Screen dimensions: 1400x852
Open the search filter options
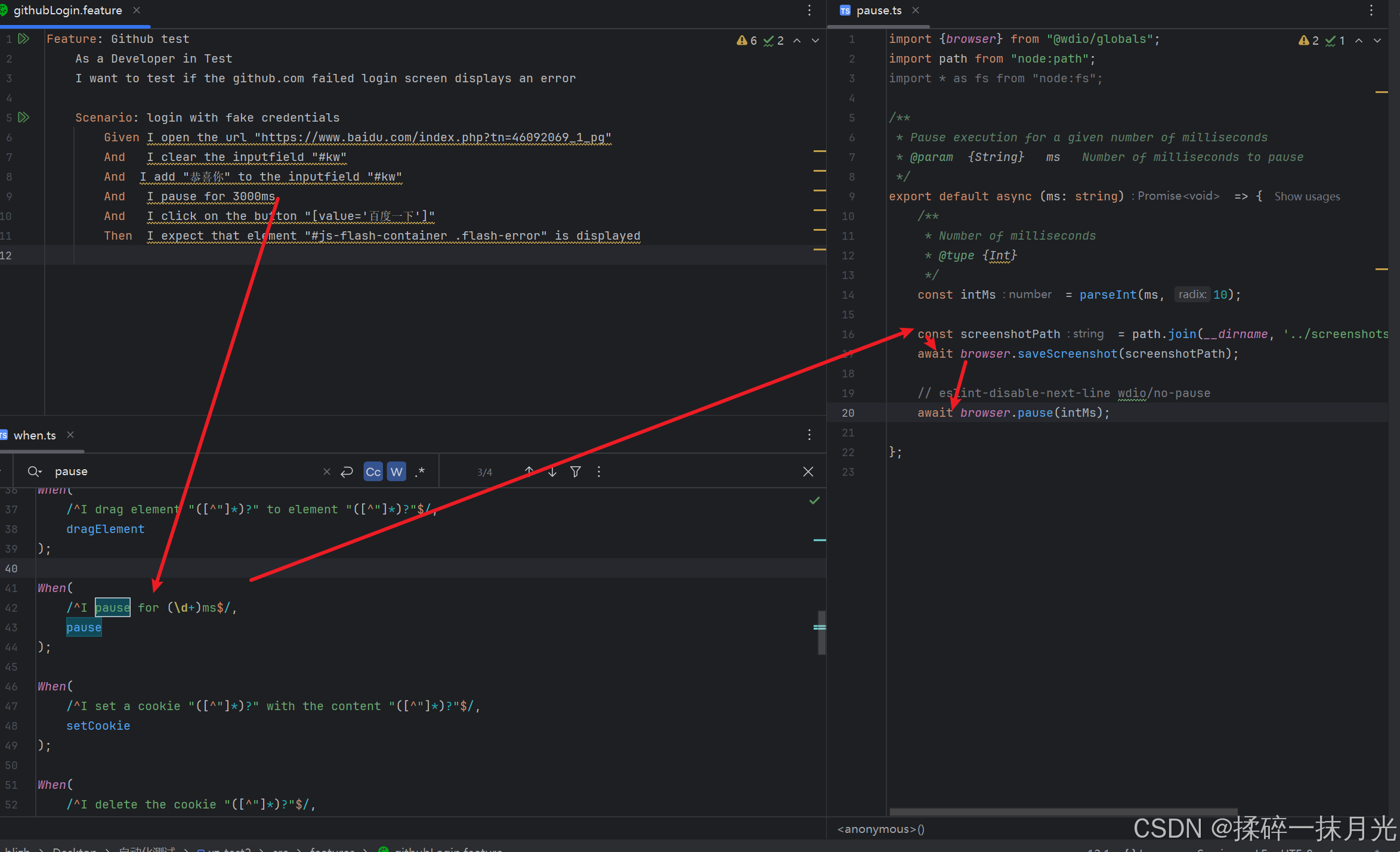576,472
